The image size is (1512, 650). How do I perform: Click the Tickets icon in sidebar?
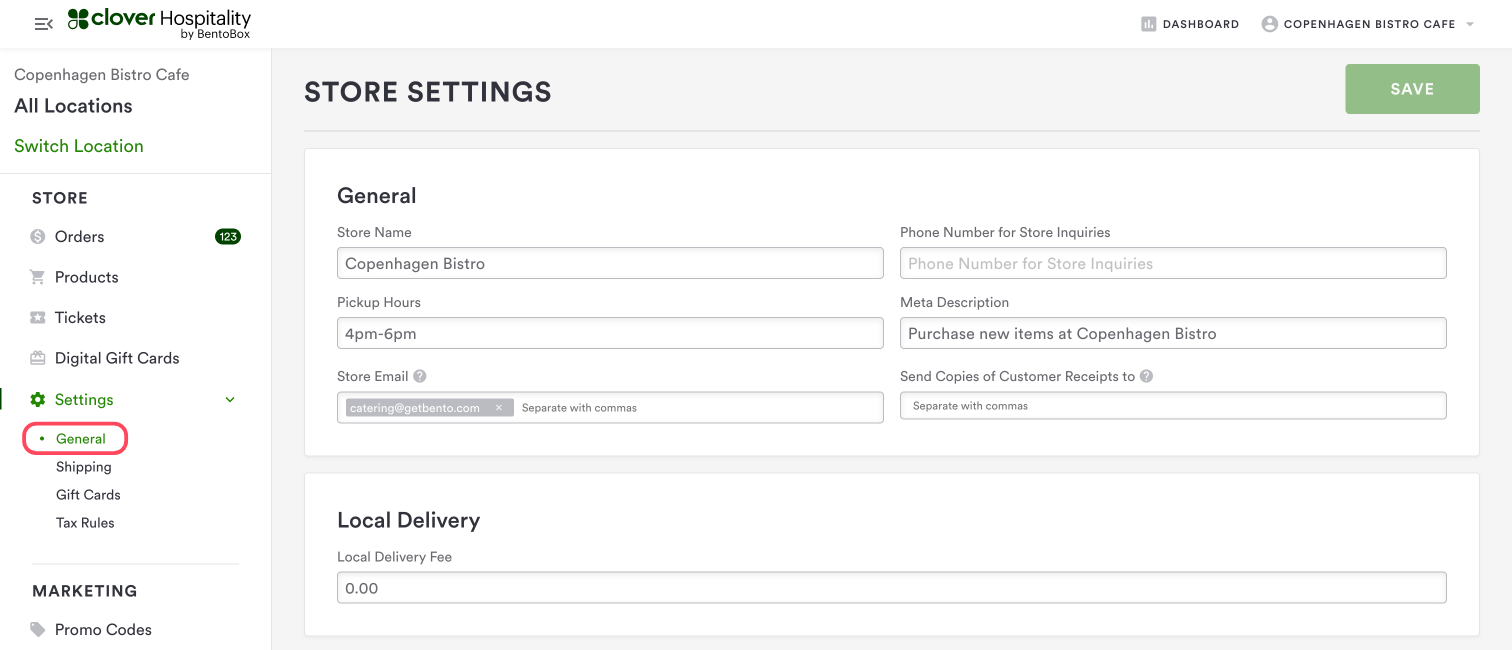point(38,318)
